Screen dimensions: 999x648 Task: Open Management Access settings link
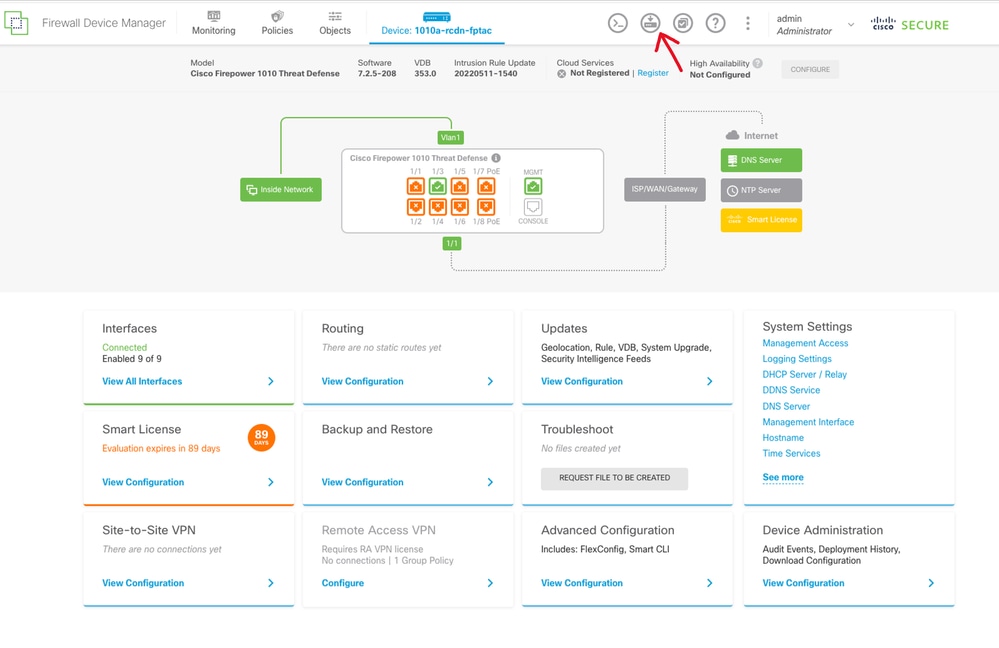tap(805, 343)
